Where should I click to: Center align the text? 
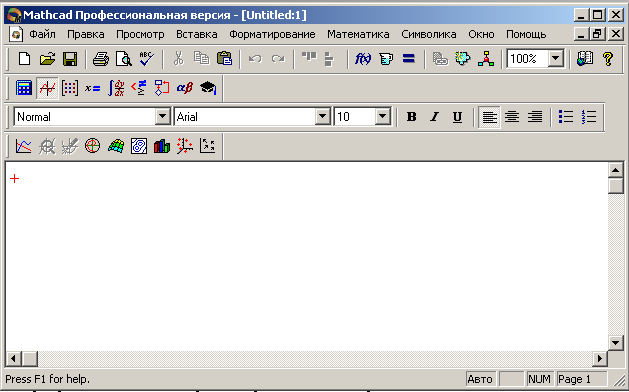tap(512, 117)
